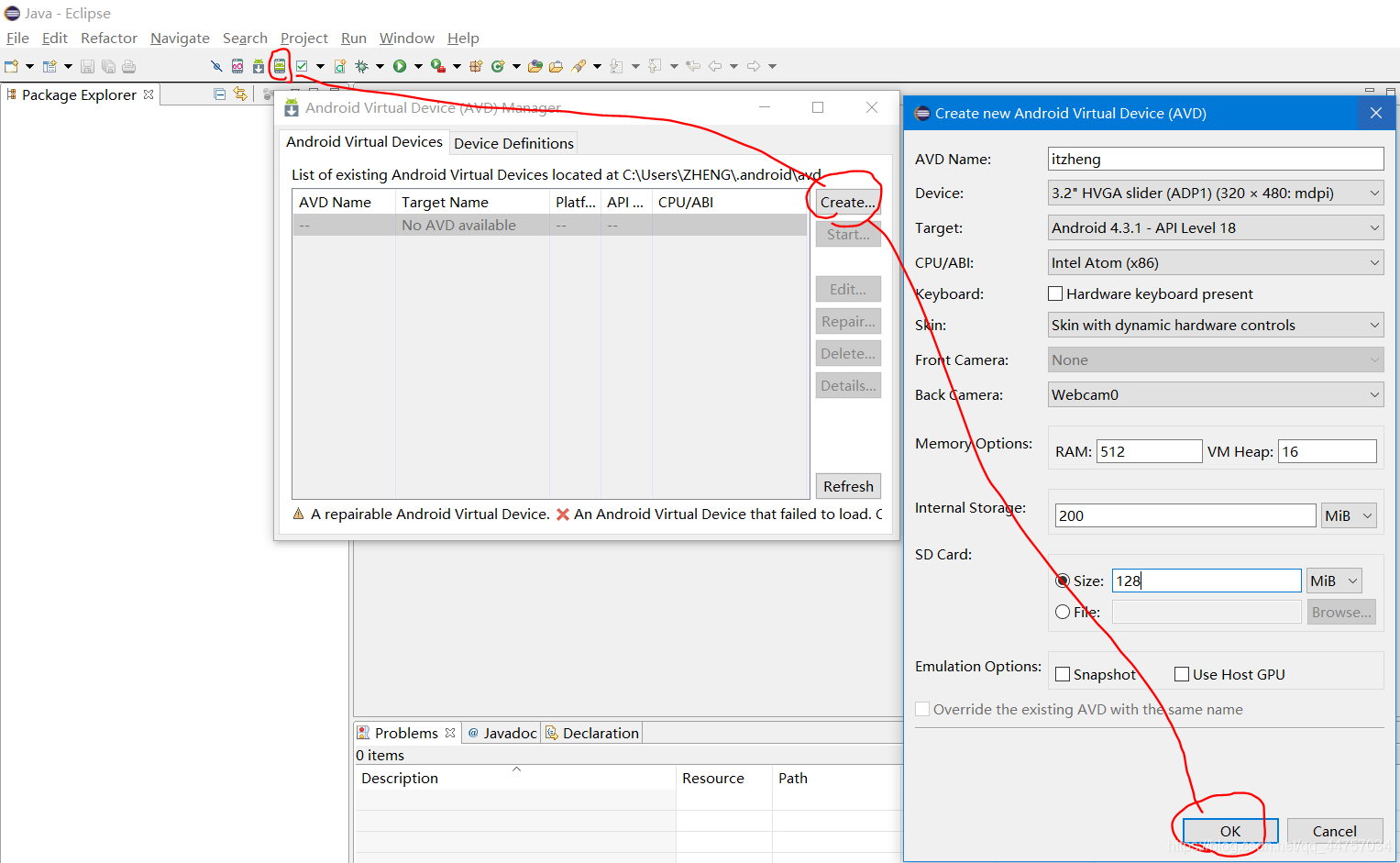Enable the Snapshot emulation option
1400x863 pixels.
(1063, 674)
